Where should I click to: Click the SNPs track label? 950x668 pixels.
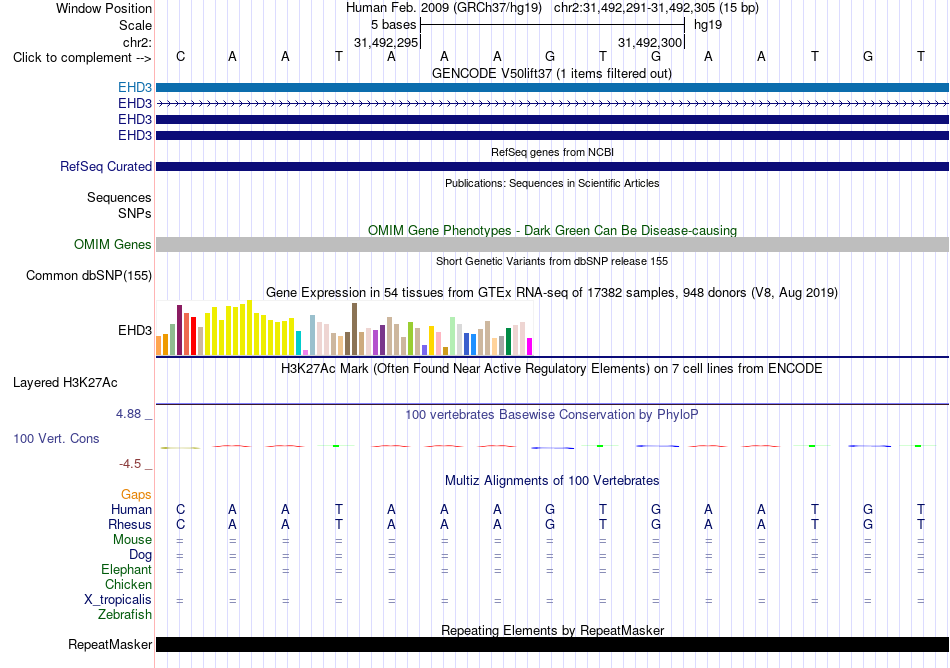(135, 213)
